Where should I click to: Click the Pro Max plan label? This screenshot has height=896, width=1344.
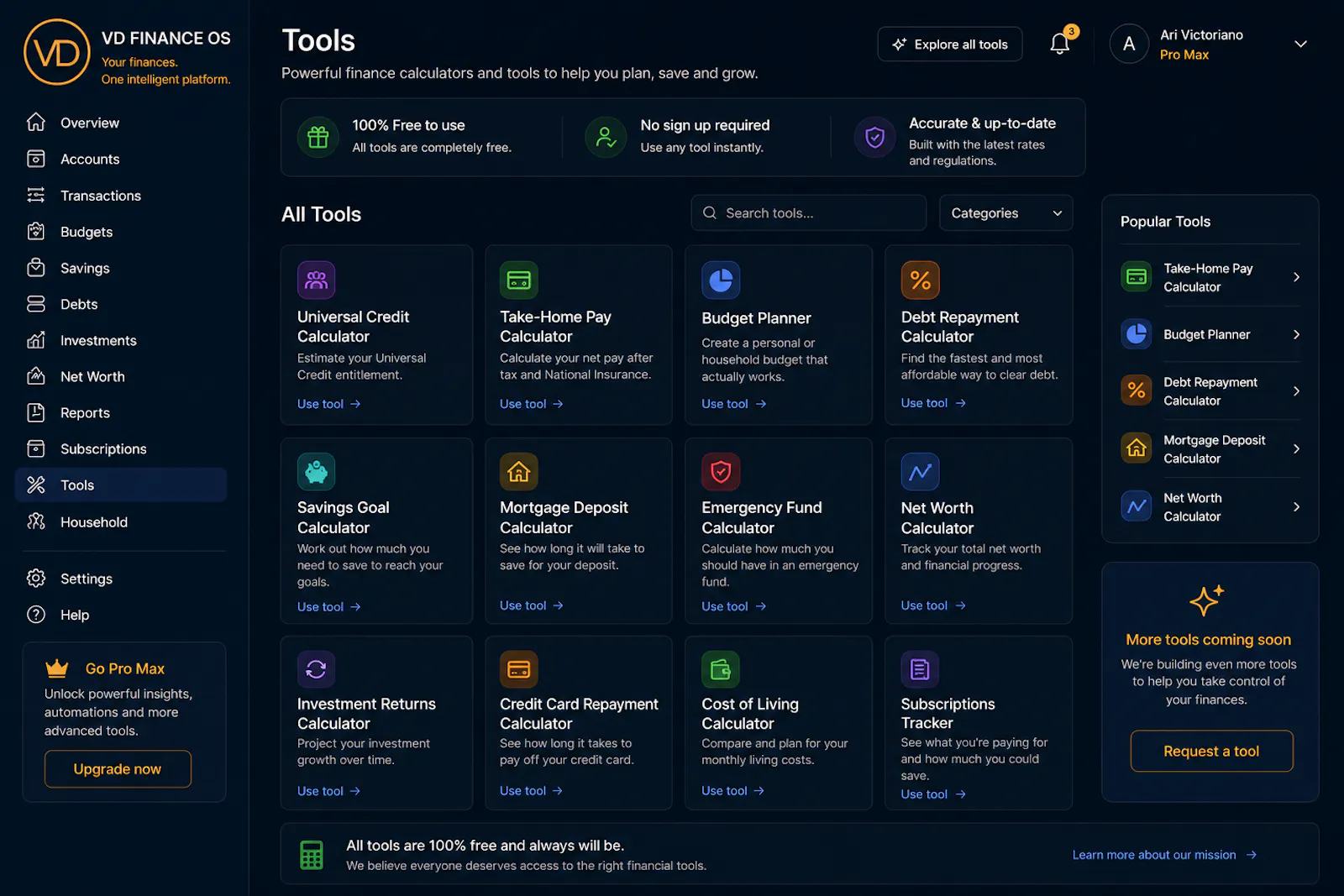click(1184, 55)
